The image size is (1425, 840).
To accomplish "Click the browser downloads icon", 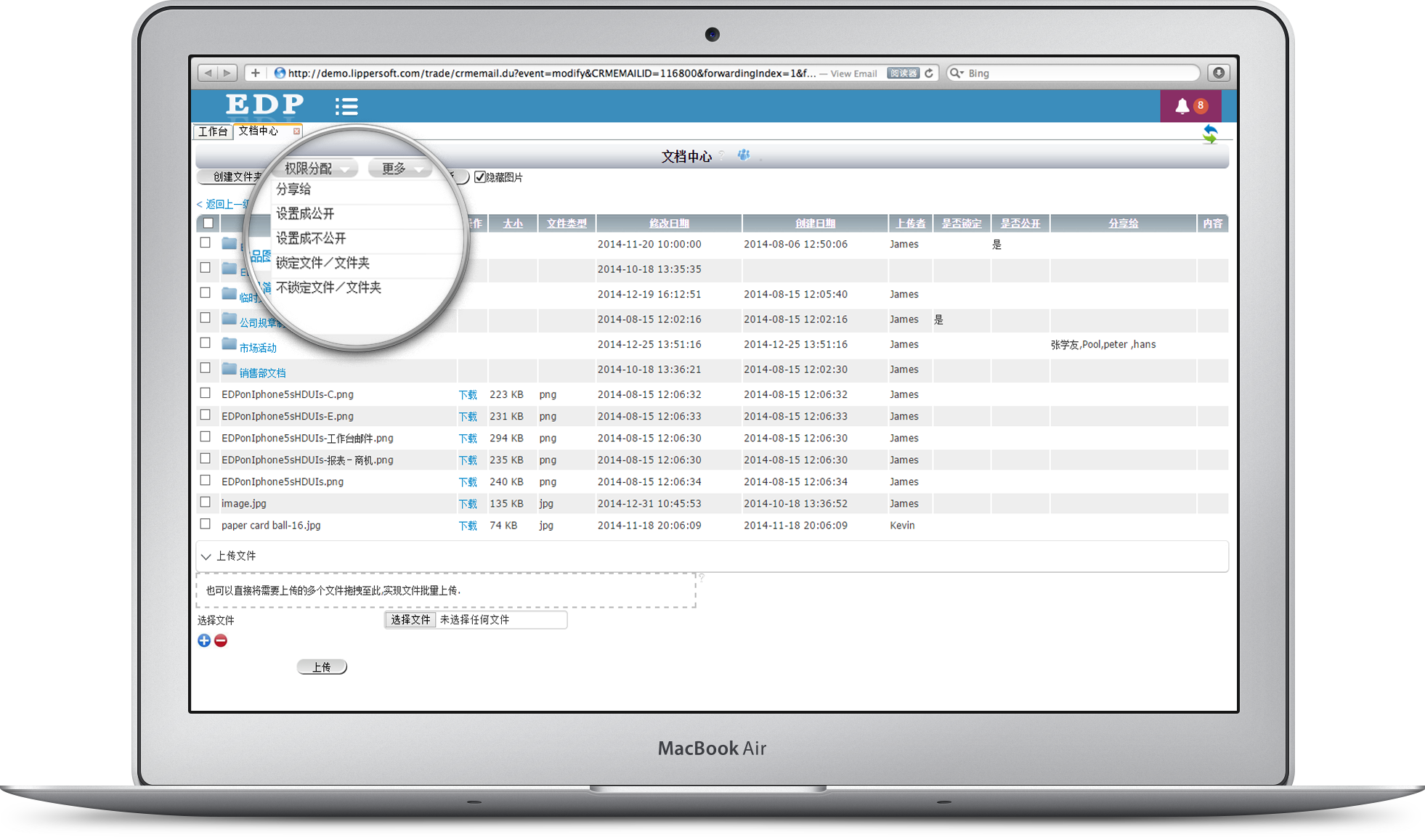I will click(1219, 73).
